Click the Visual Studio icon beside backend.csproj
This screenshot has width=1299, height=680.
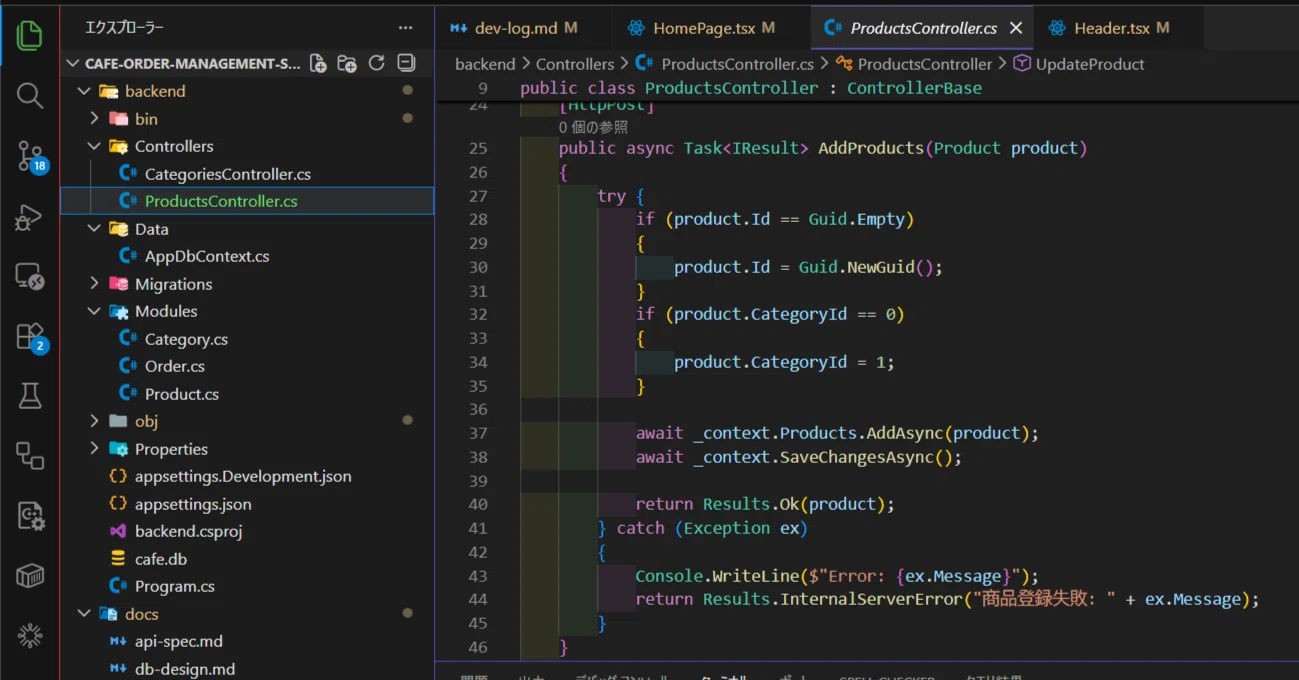118,531
